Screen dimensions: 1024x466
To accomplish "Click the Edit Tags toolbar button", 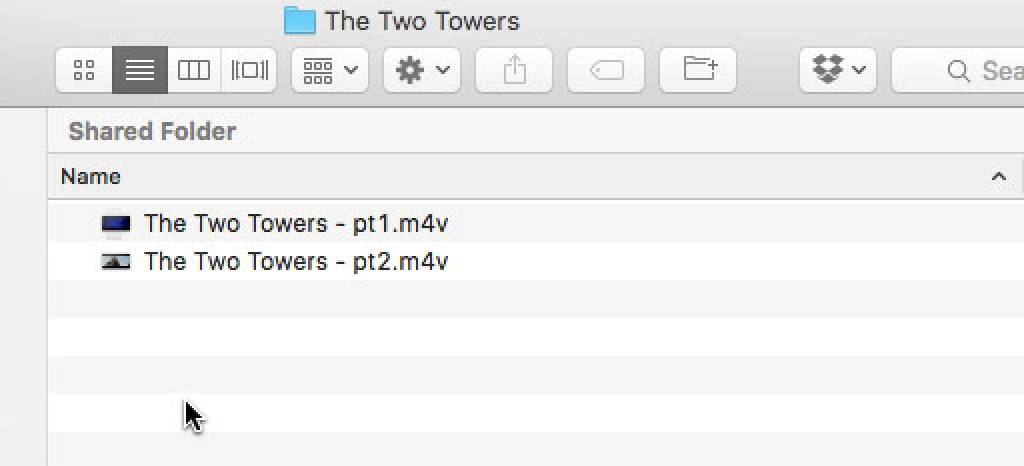I will pyautogui.click(x=606, y=70).
